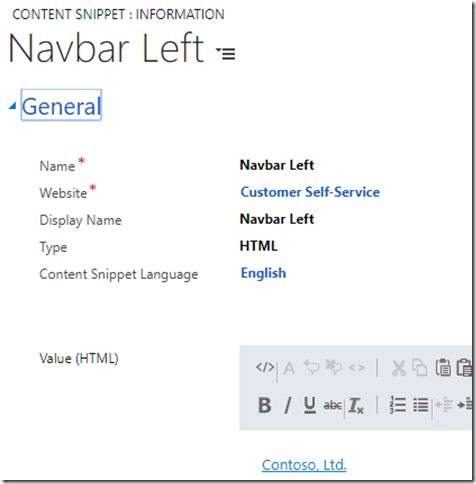Insert a bulleted list
Viewport: 476px width, 484px height.
click(421, 405)
